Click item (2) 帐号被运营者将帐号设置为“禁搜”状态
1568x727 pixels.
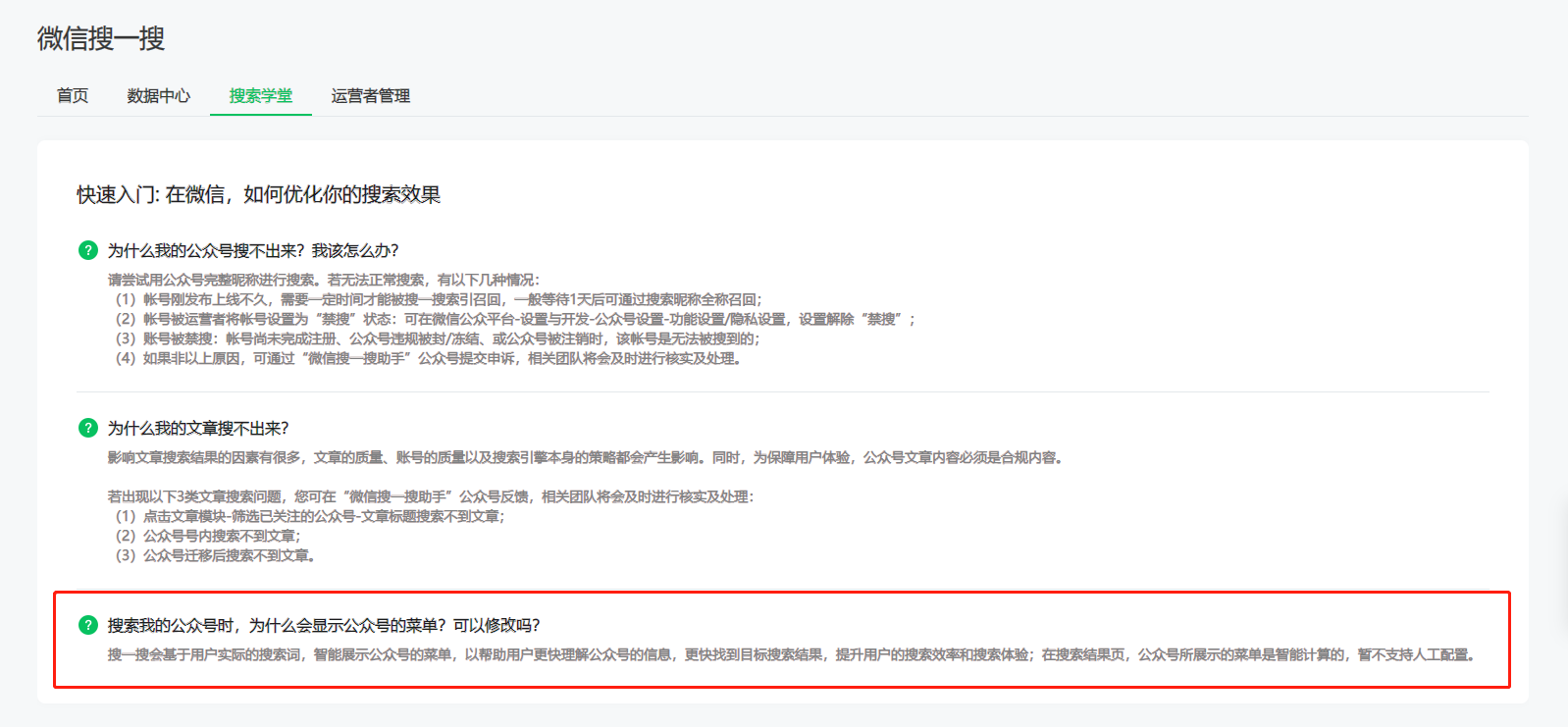[x=515, y=319]
